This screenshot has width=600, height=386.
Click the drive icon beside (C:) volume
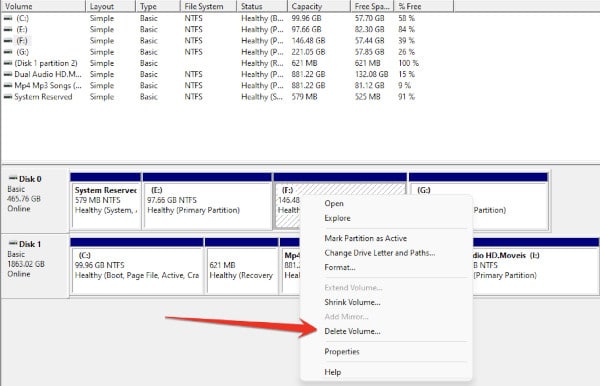pos(8,18)
